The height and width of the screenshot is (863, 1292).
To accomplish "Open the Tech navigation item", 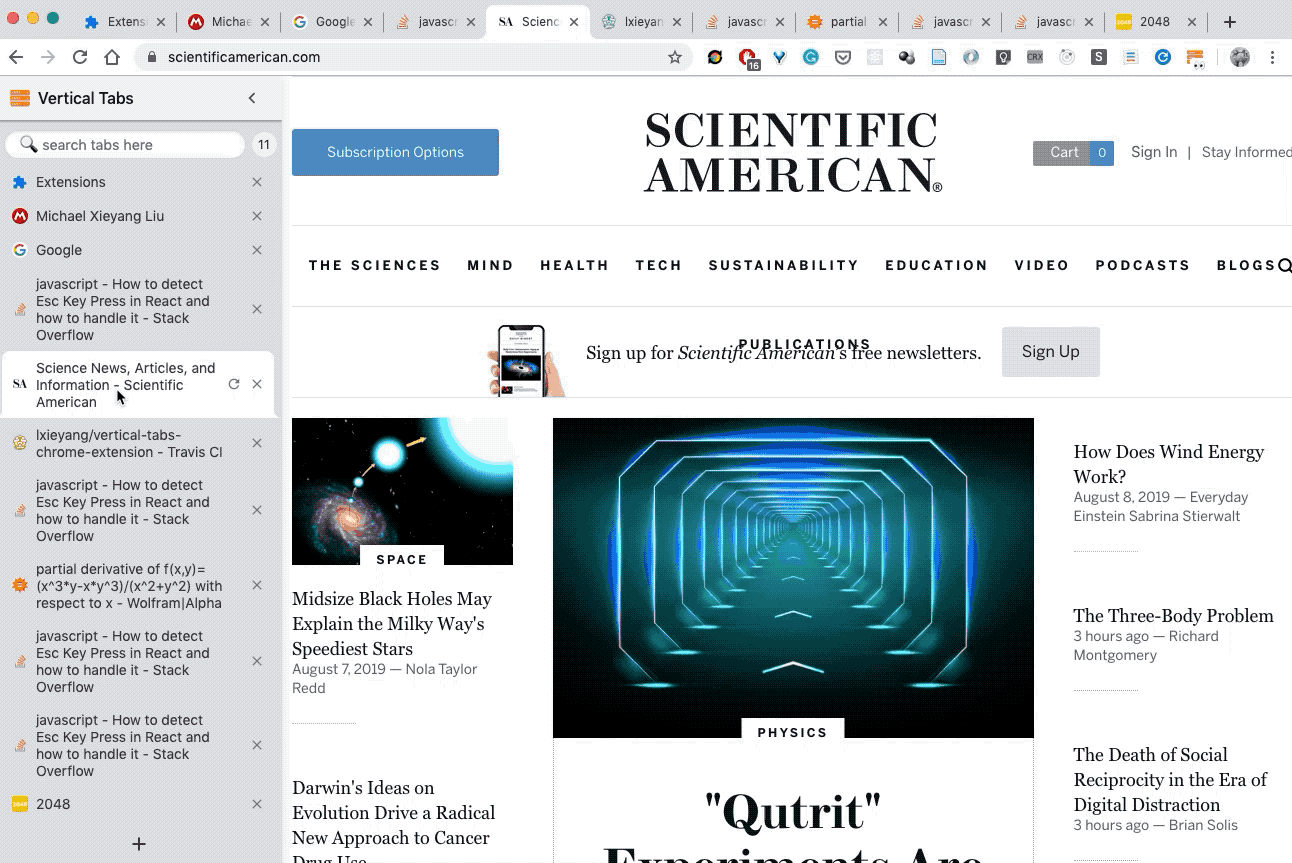I will (659, 265).
